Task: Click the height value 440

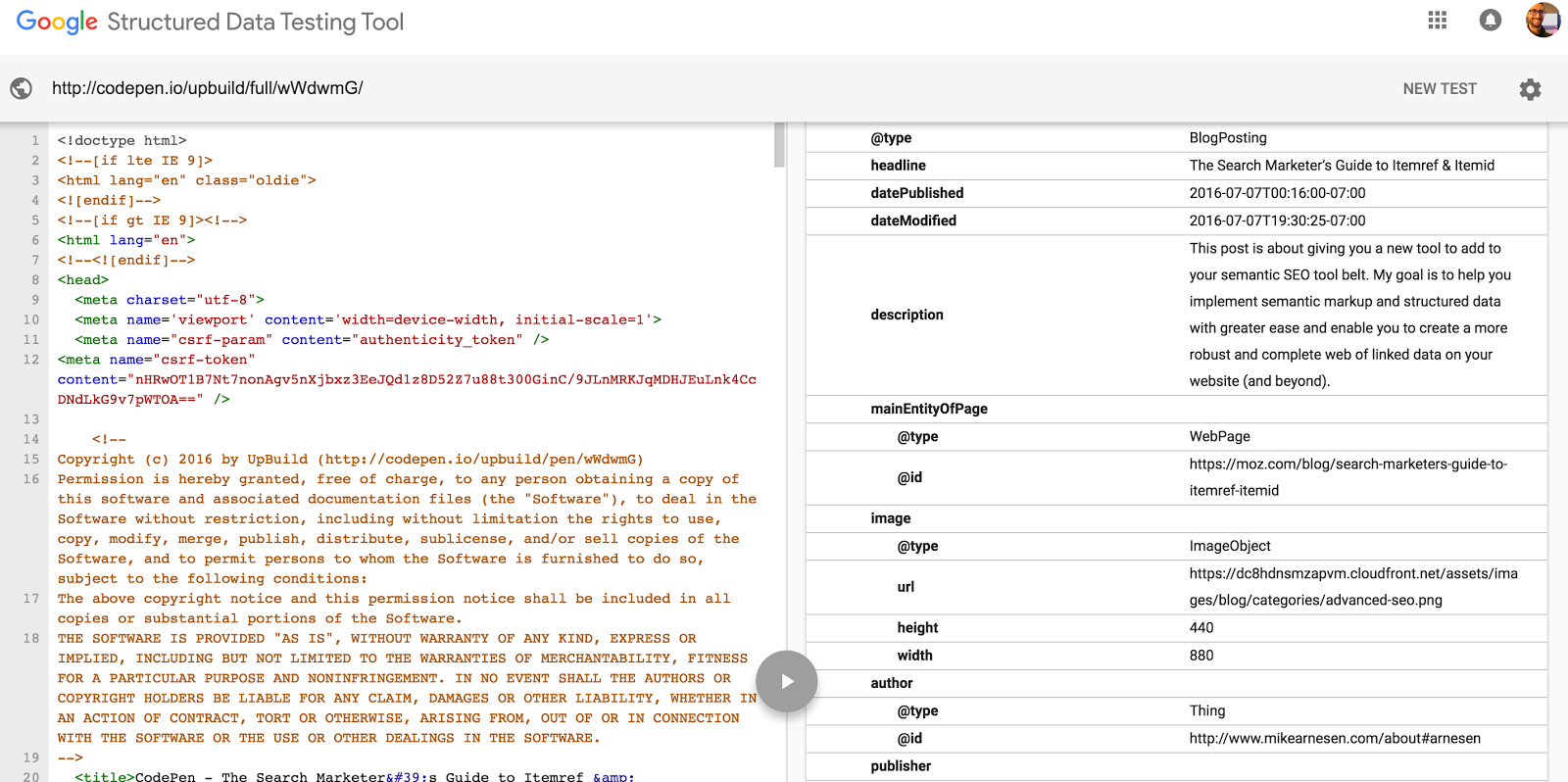Action: click(1201, 628)
